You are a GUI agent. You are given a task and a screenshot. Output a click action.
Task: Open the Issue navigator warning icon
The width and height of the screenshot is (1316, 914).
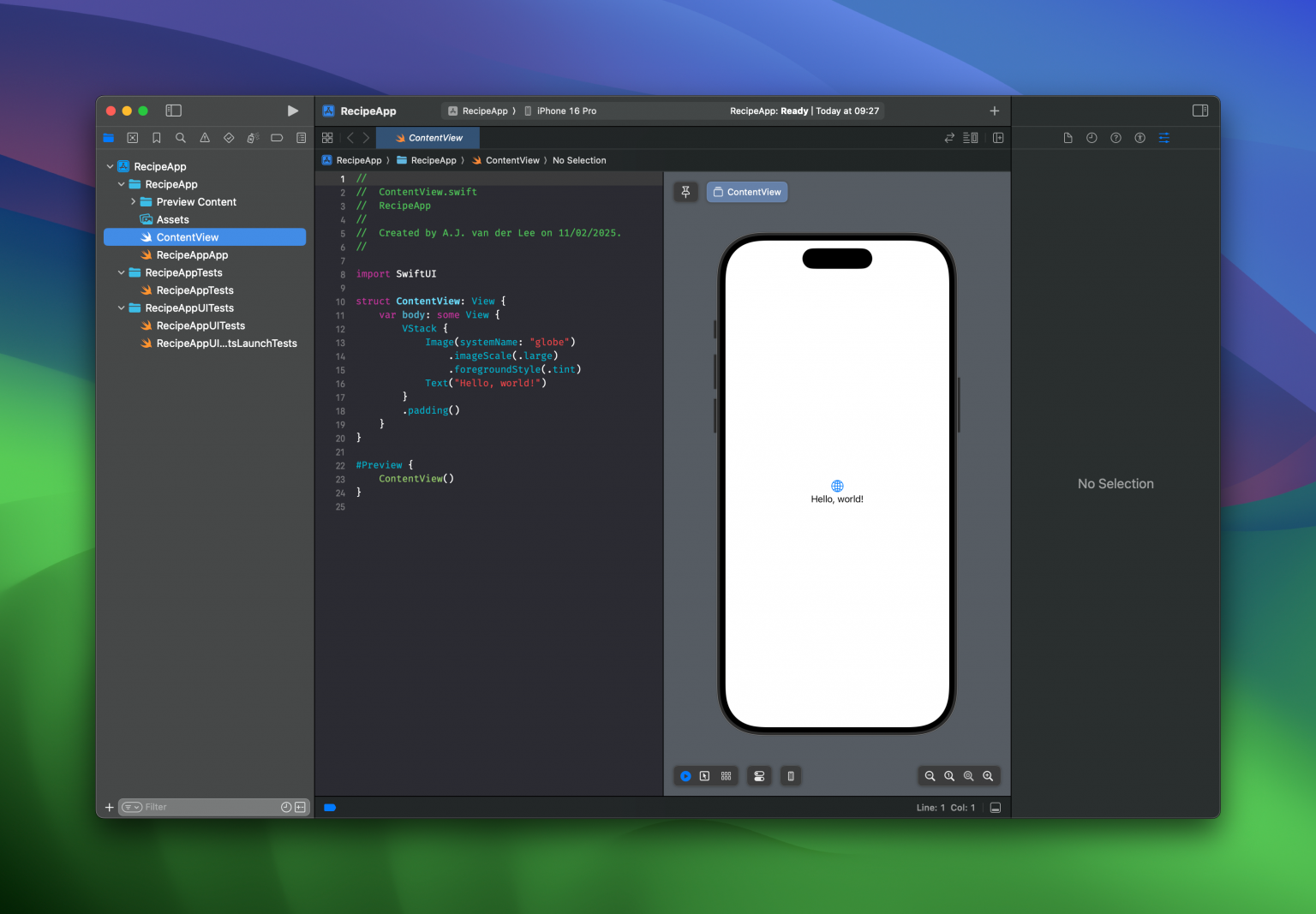pos(205,137)
